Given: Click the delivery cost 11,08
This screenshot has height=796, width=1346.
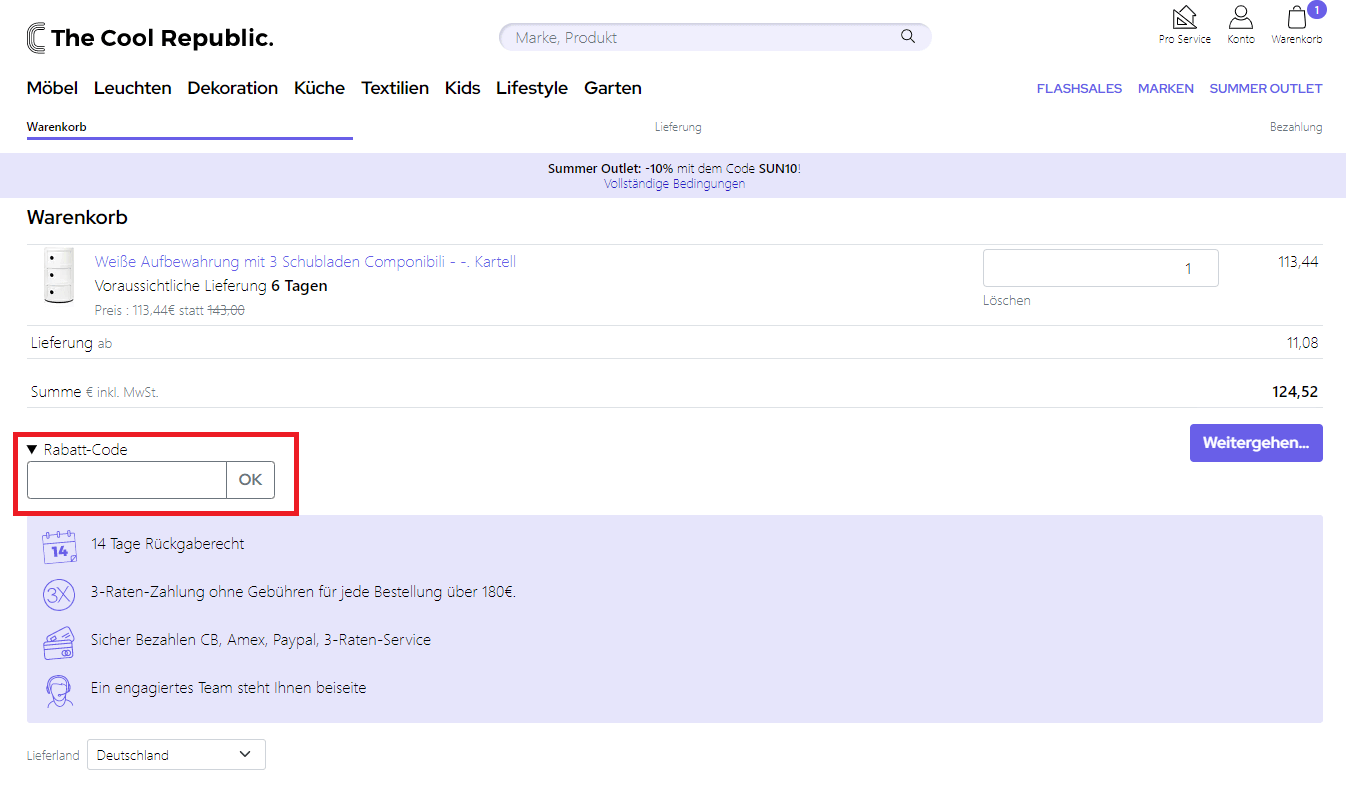Looking at the screenshot, I should 1302,343.
